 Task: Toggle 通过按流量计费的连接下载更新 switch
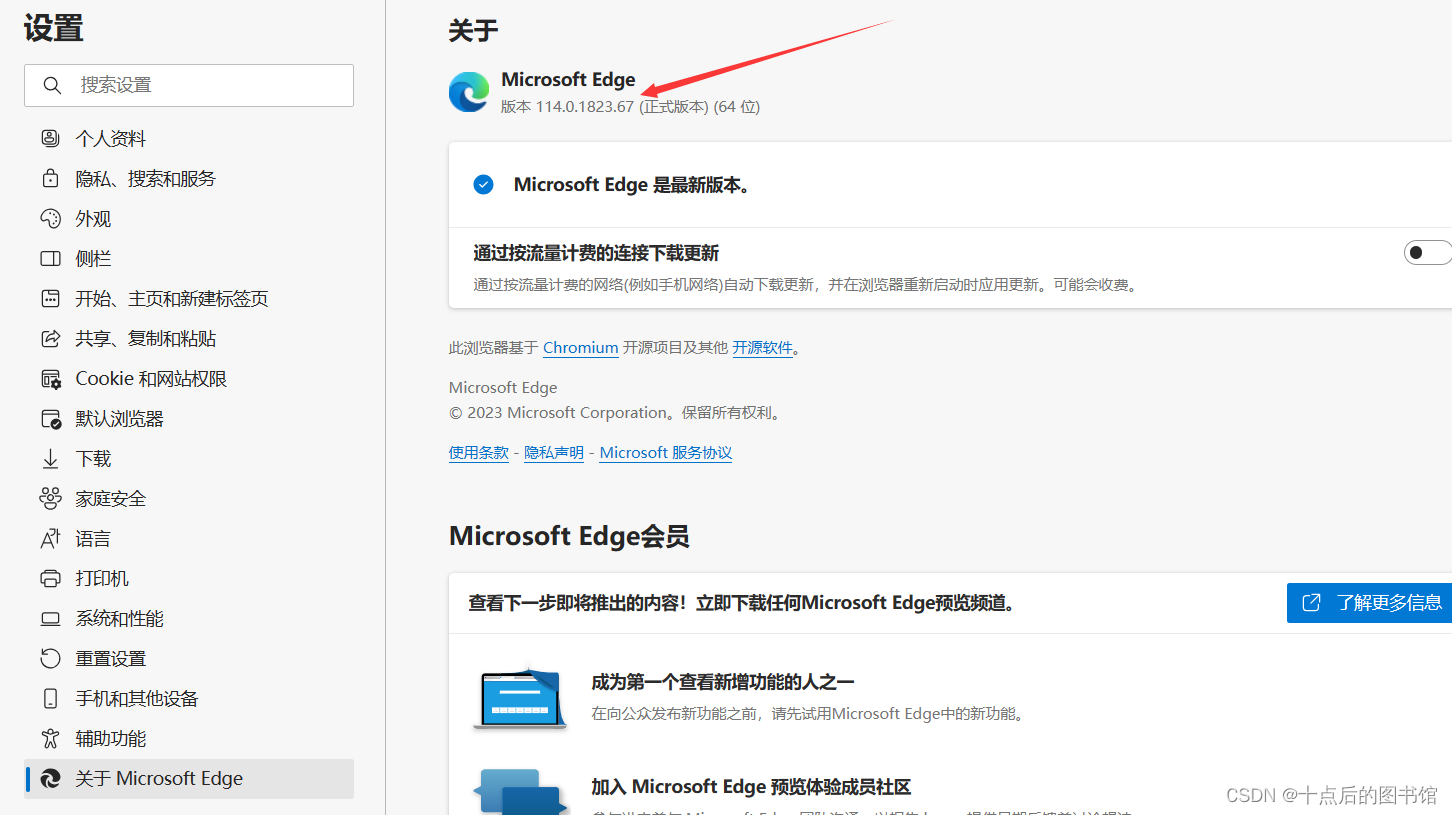tap(1428, 253)
